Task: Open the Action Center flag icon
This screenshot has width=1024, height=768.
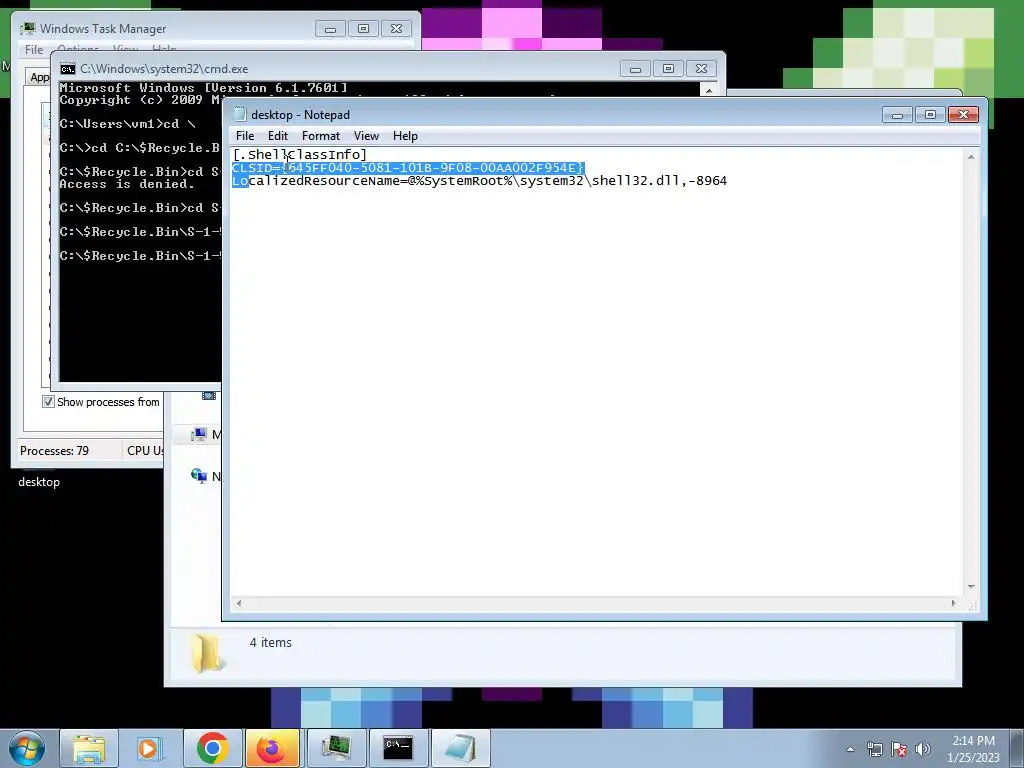Action: click(899, 749)
